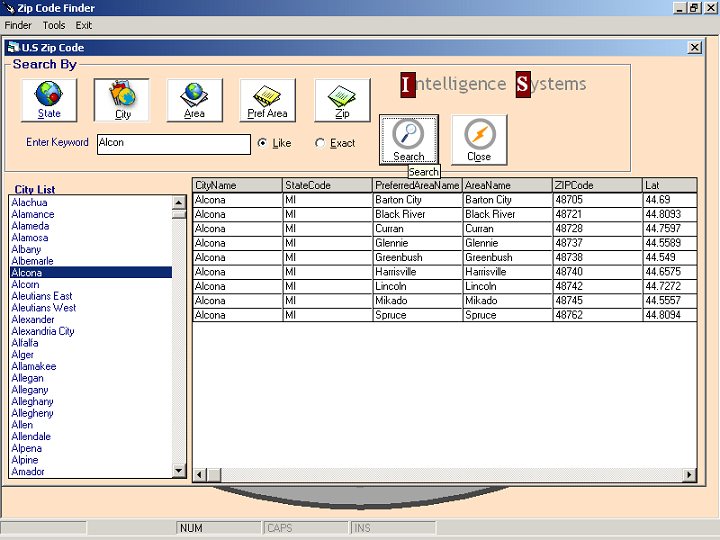Viewport: 720px width, 540px height.
Task: Select Alexandria City in City List
Action: point(43,331)
